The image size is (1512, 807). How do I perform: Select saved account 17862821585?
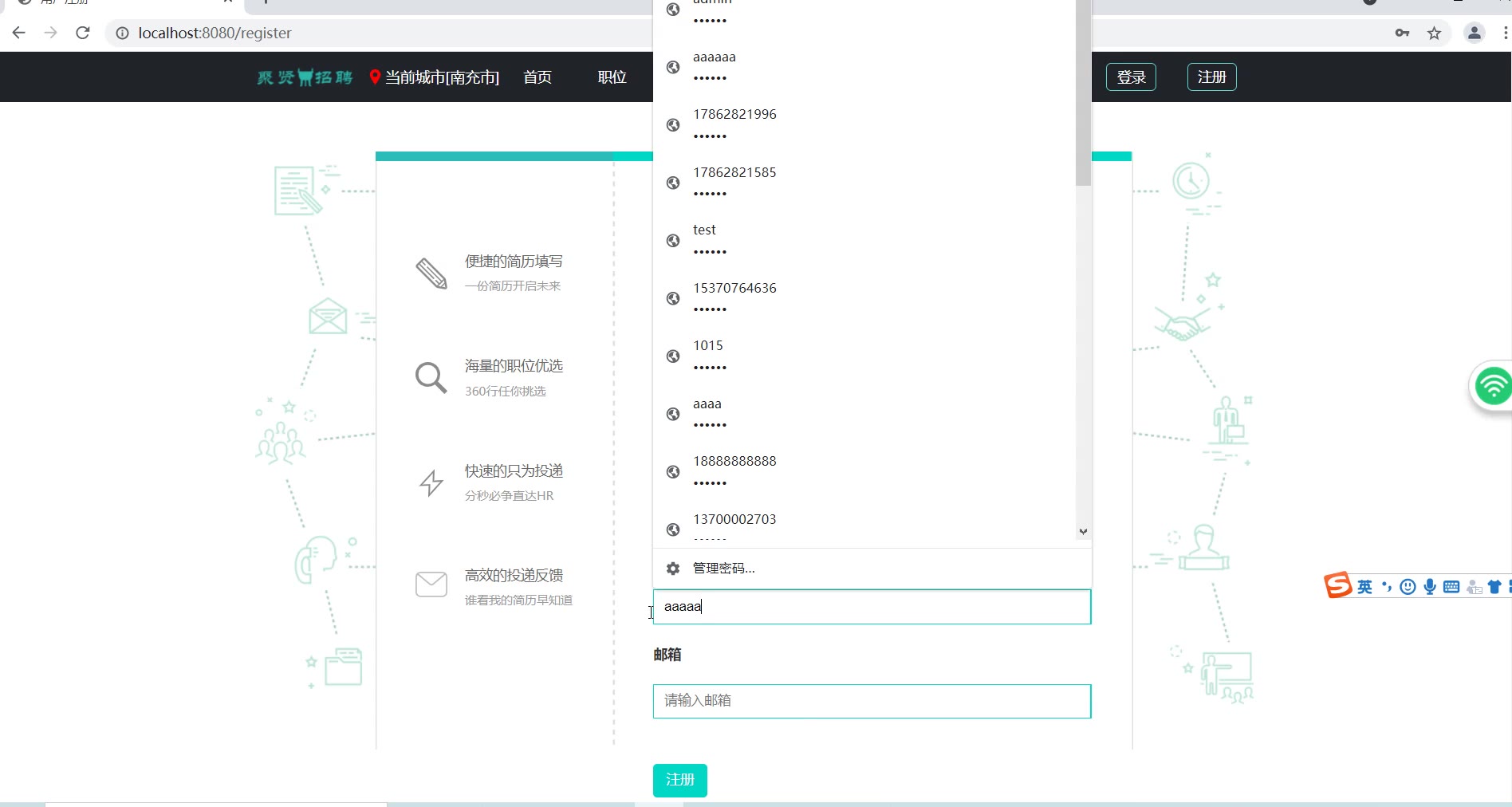click(x=864, y=183)
